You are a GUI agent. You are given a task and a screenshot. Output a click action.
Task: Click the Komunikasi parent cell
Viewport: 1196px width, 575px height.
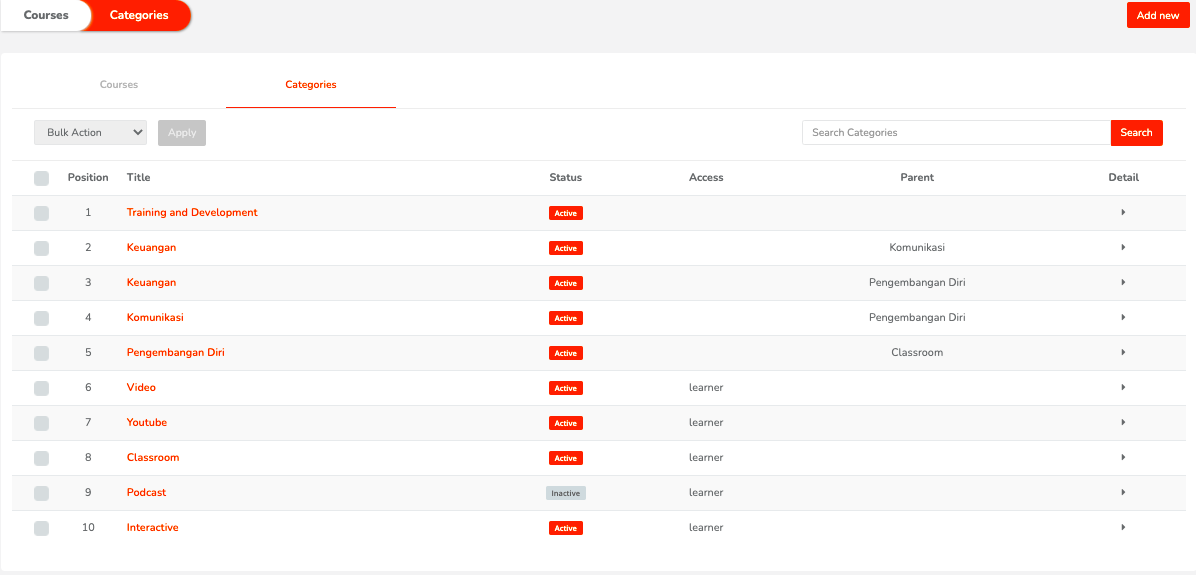[917, 247]
